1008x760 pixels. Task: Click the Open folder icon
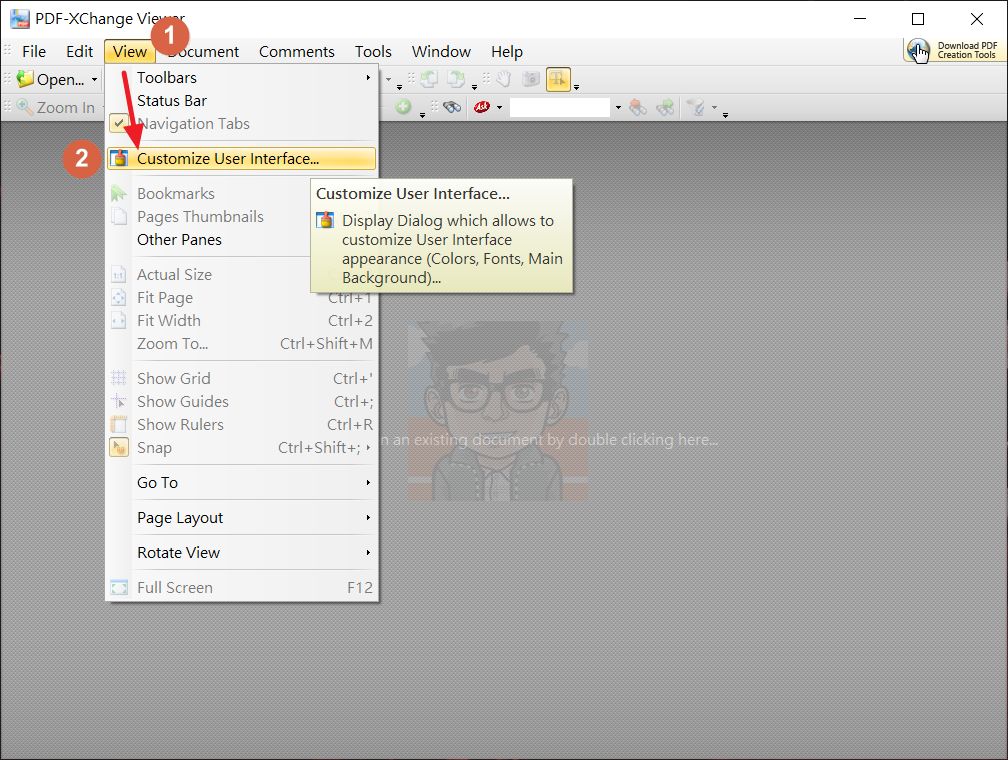click(25, 79)
